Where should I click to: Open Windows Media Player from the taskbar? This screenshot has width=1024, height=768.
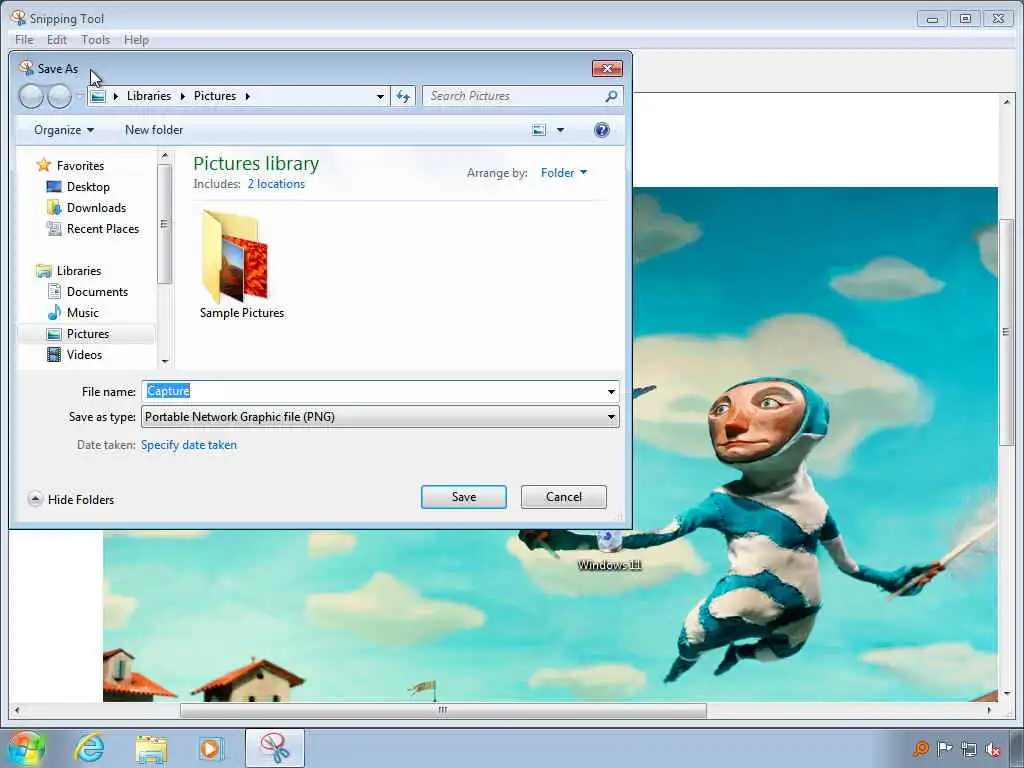(x=211, y=748)
